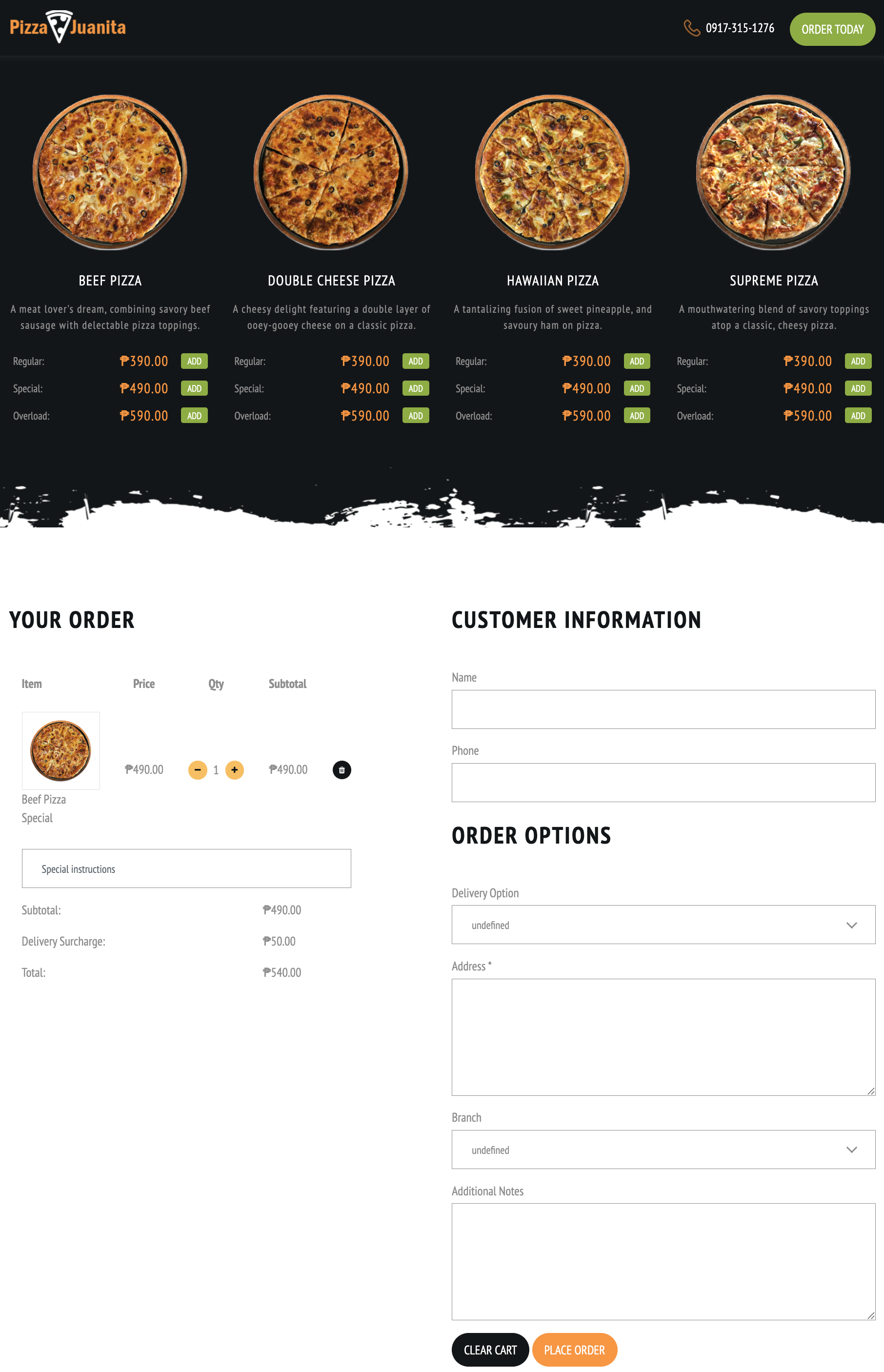Screen dimensions: 884x1372
Task: Click the Qty column header
Action: [216, 684]
